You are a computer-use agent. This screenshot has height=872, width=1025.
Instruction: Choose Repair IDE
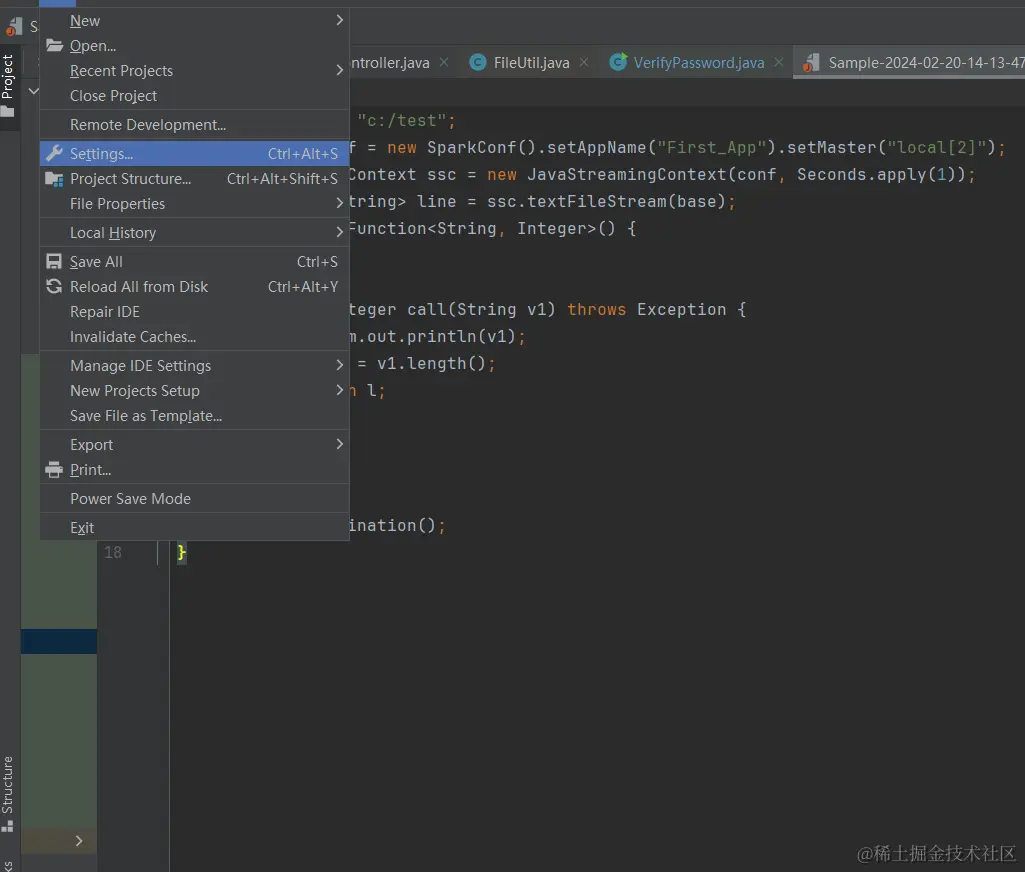point(194,312)
